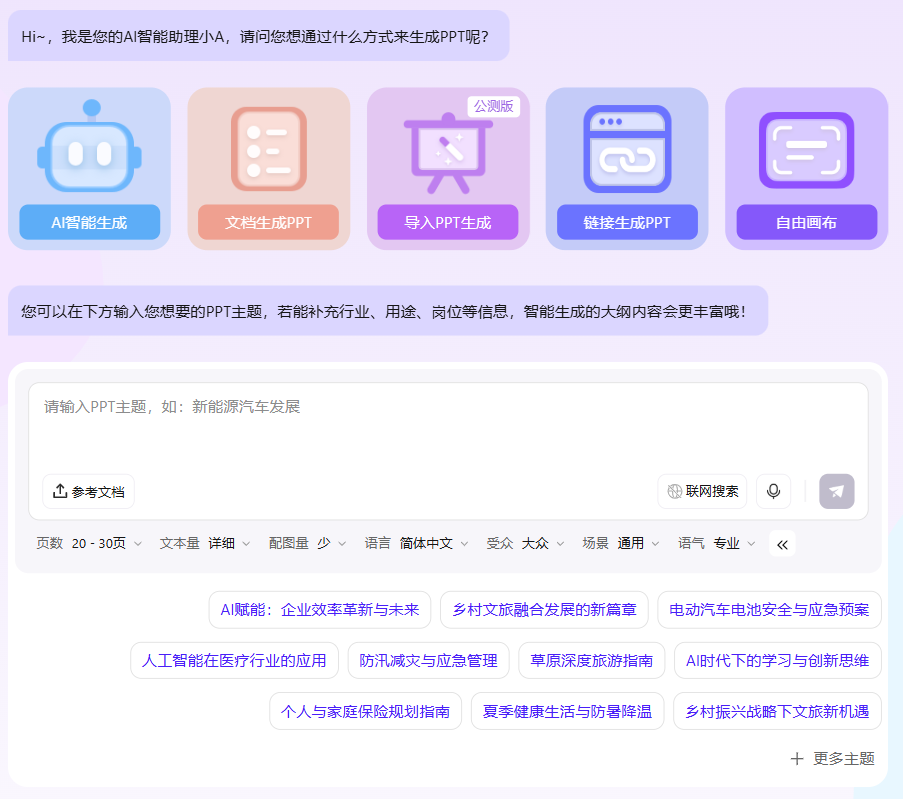This screenshot has width=903, height=799.
Task: Open the 受众 大众 dropdown
Action: [x=525, y=543]
